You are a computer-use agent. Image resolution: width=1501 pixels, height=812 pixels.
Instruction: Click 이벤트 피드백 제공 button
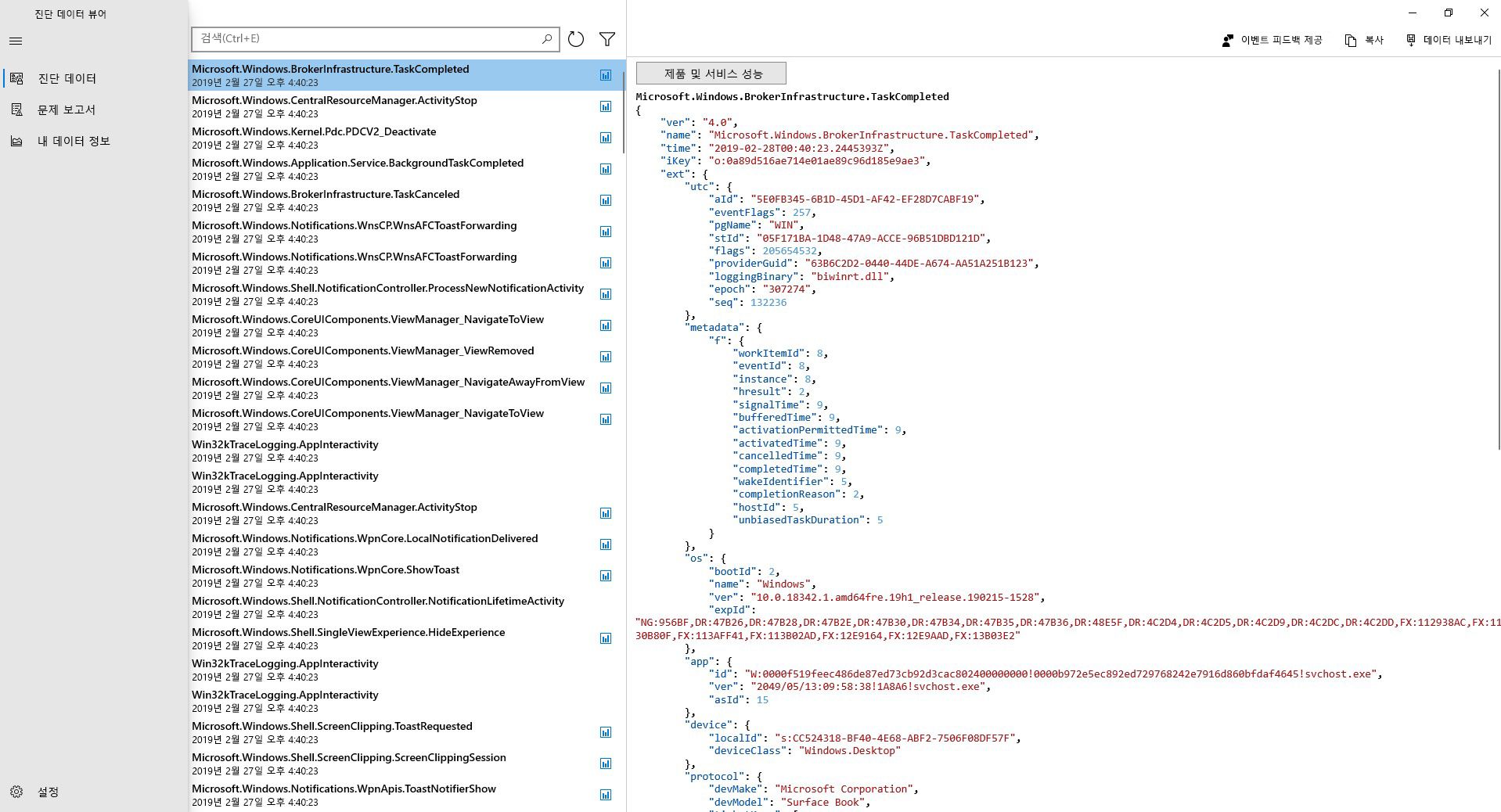coord(1272,40)
